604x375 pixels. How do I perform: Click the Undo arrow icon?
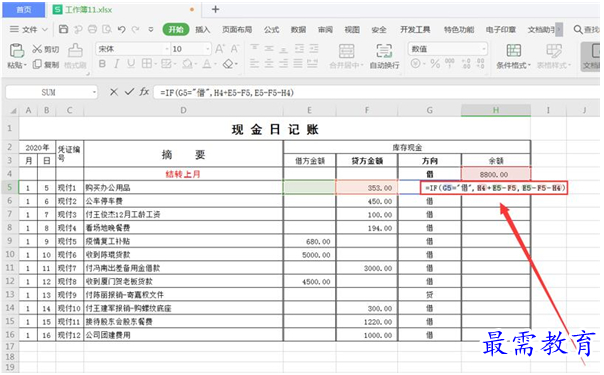(122, 29)
